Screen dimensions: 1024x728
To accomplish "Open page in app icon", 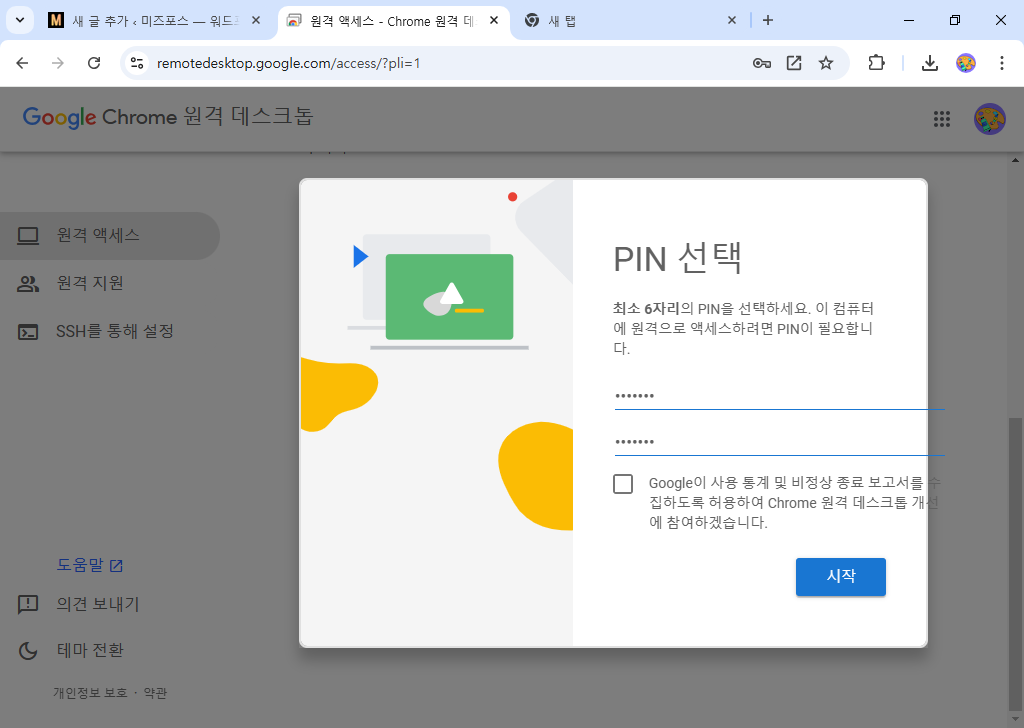I will click(x=794, y=63).
